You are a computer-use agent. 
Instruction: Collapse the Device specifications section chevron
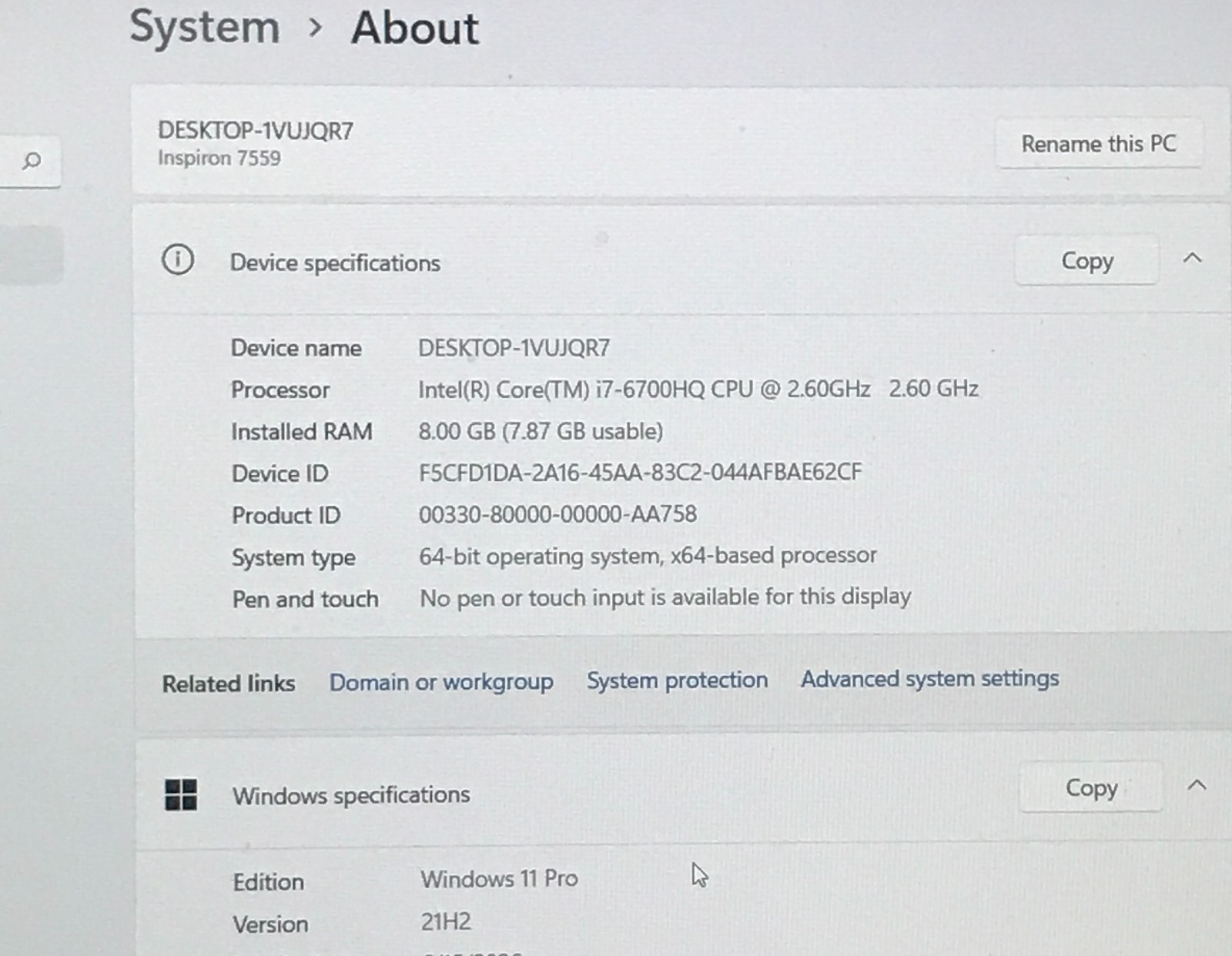(x=1192, y=259)
